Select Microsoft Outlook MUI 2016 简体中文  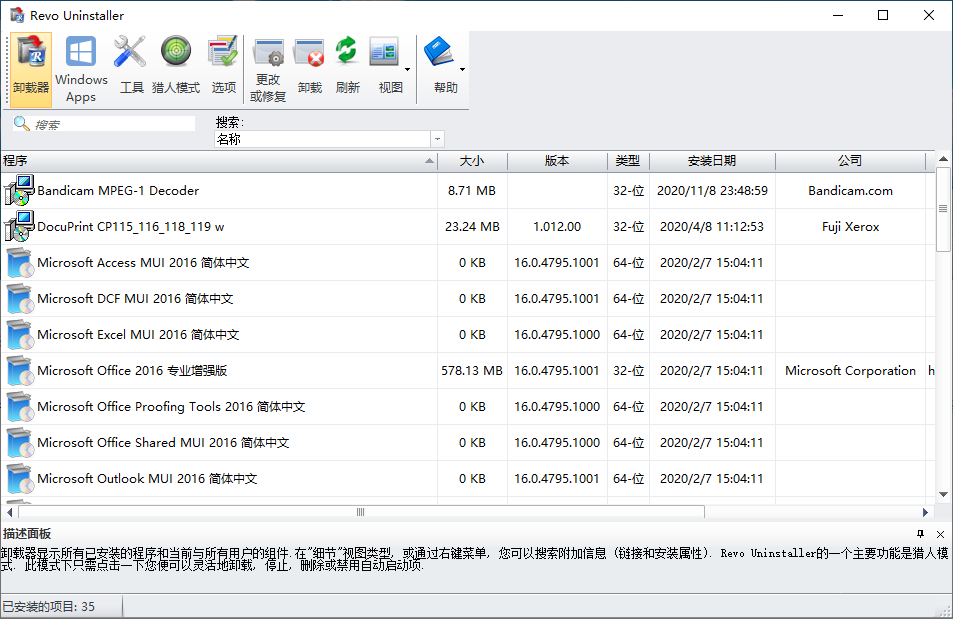click(147, 479)
